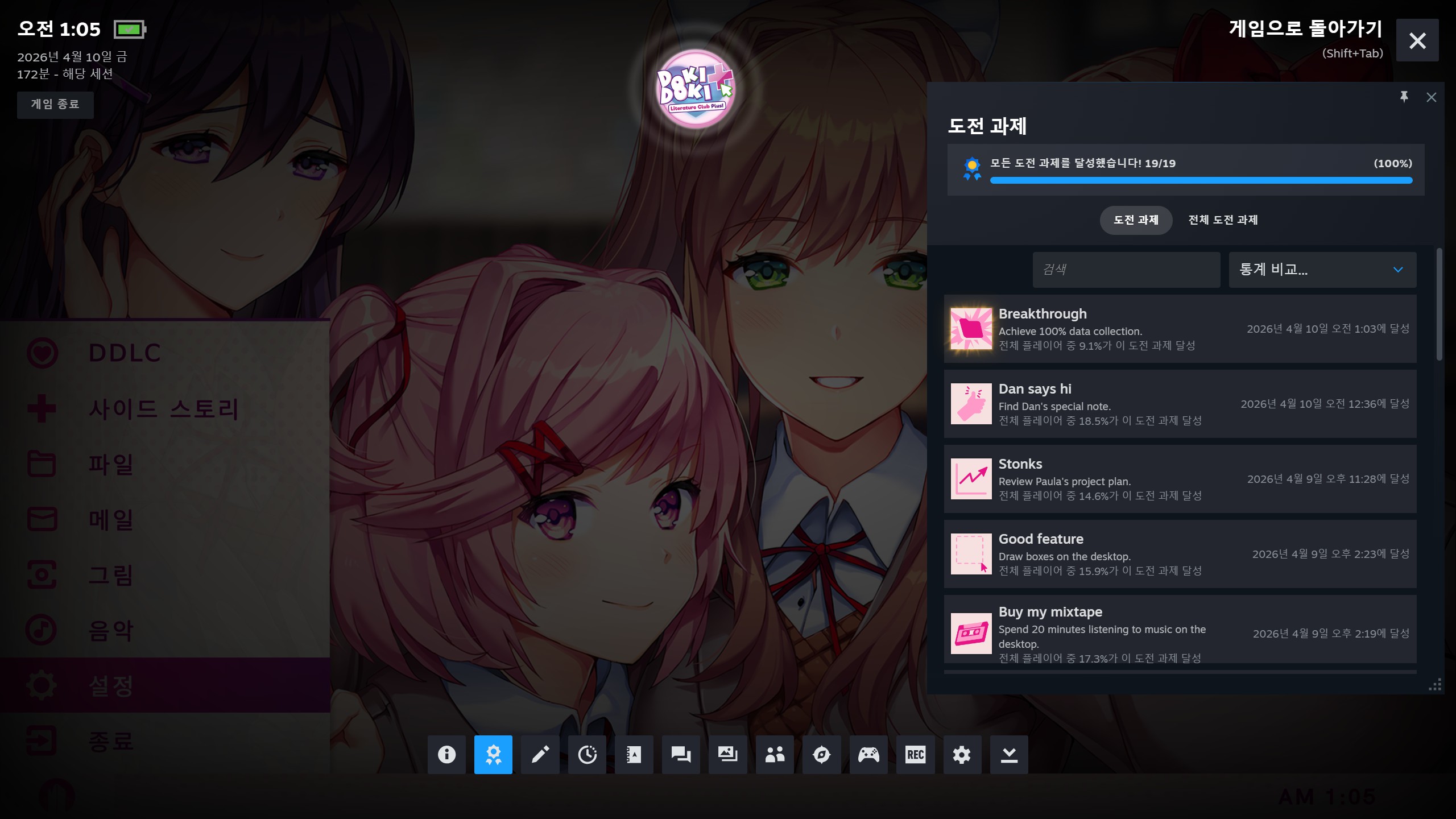Open the friends list icon
Screen dimensions: 1456x819
pyautogui.click(x=775, y=755)
